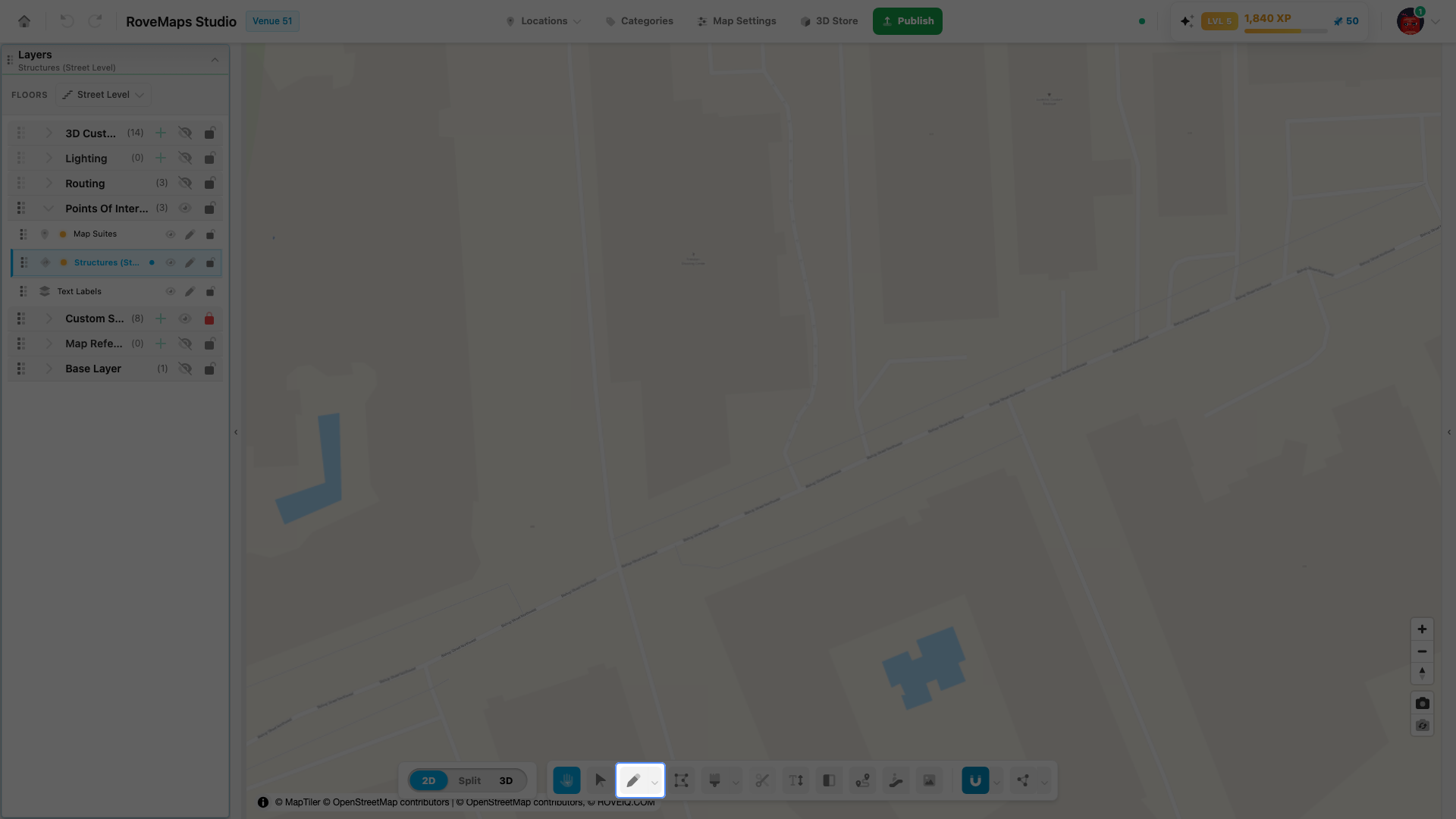Open Map Settings
Viewport: 1456px width, 819px height.
736,21
